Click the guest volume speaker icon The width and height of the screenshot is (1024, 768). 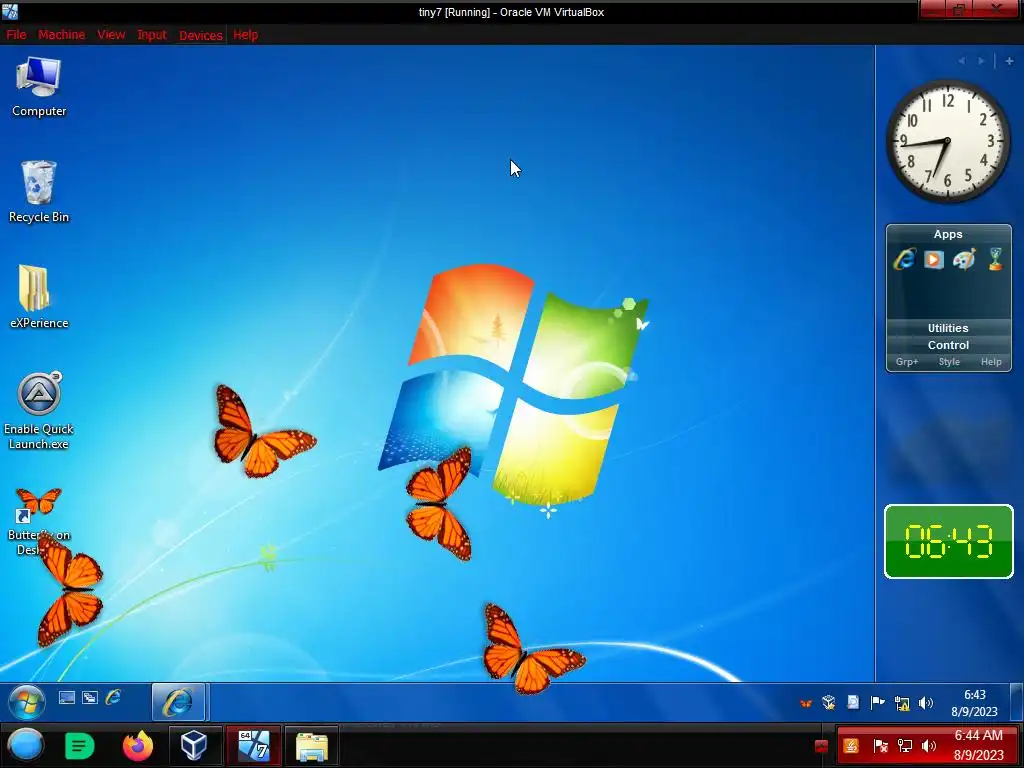[925, 703]
